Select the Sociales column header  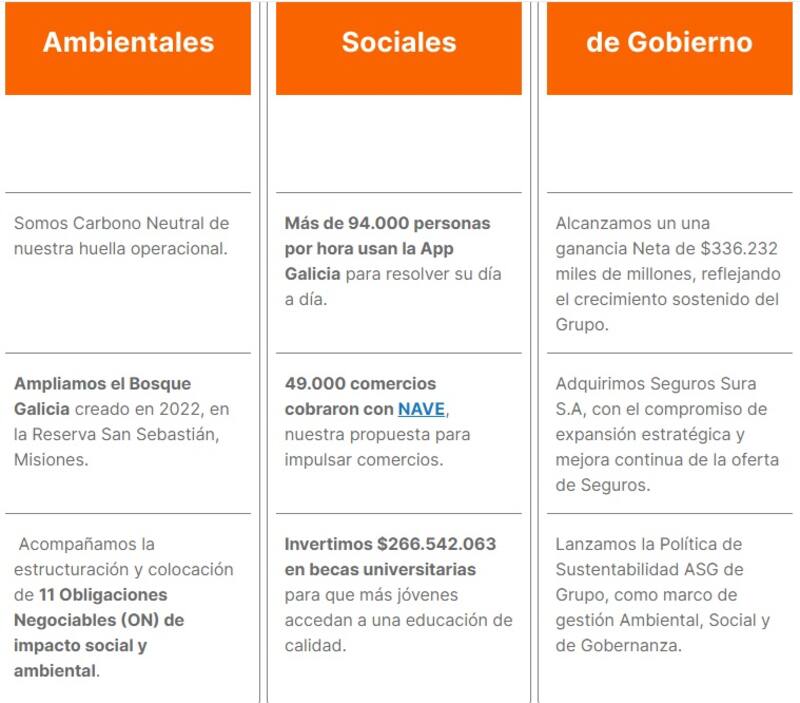coord(398,43)
